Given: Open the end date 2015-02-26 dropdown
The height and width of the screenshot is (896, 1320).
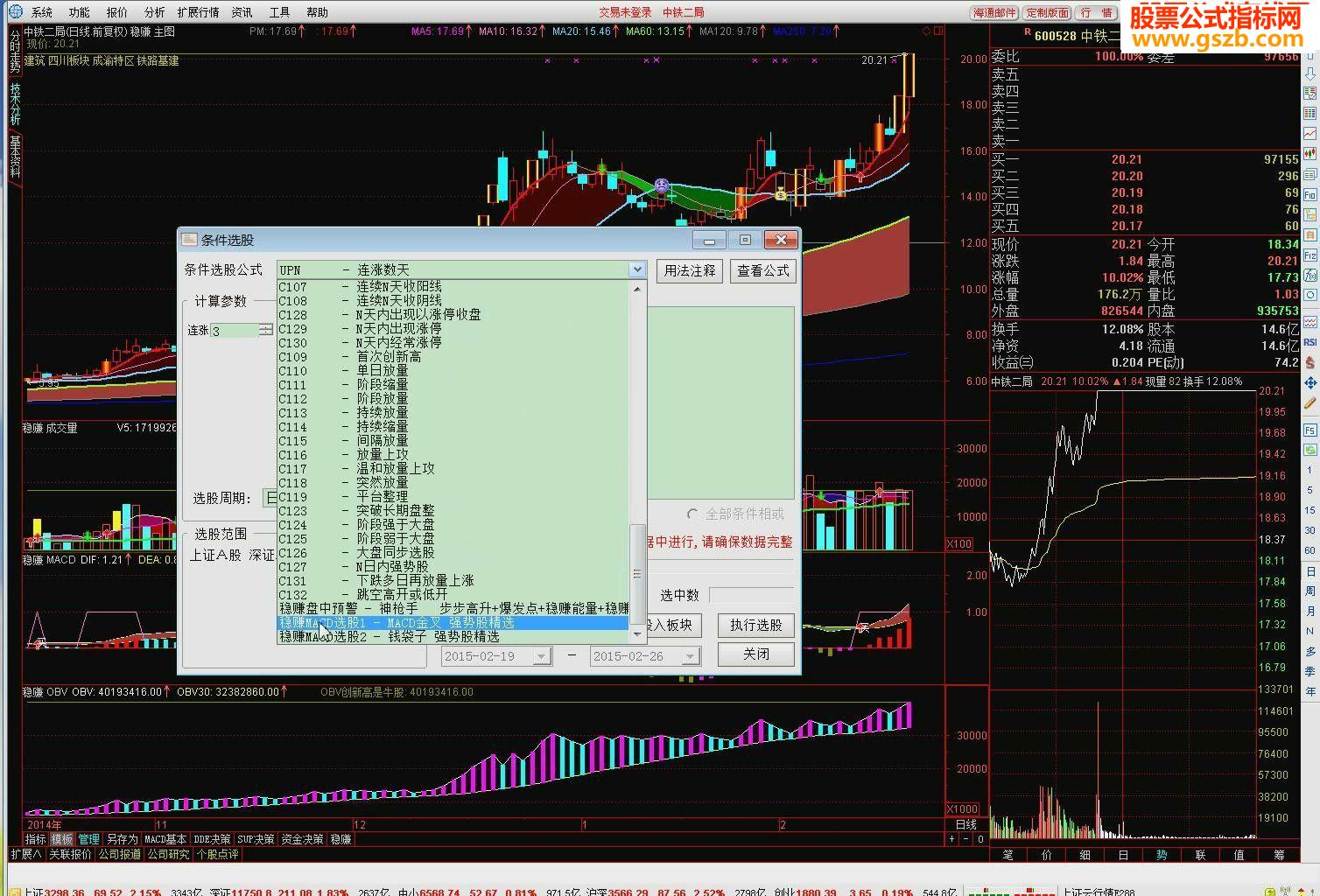Looking at the screenshot, I should pos(691,656).
